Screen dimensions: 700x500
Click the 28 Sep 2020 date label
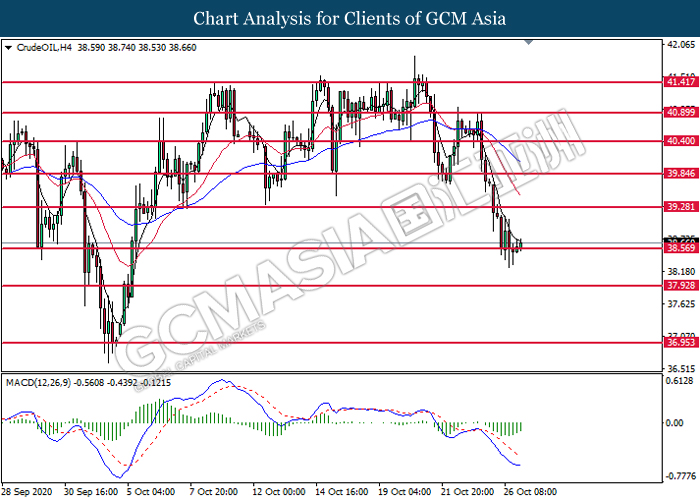click(x=27, y=492)
